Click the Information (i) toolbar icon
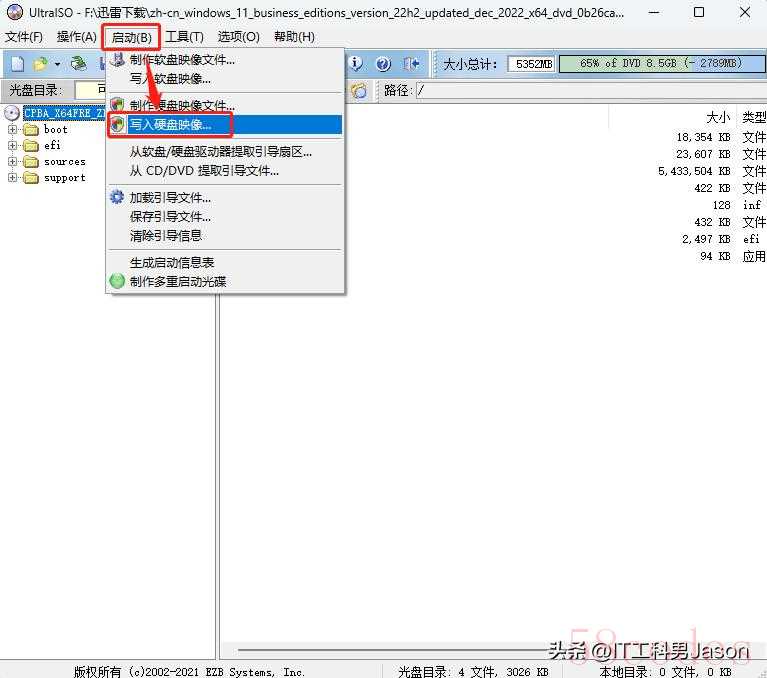Viewport: 767px width, 678px height. 356,63
